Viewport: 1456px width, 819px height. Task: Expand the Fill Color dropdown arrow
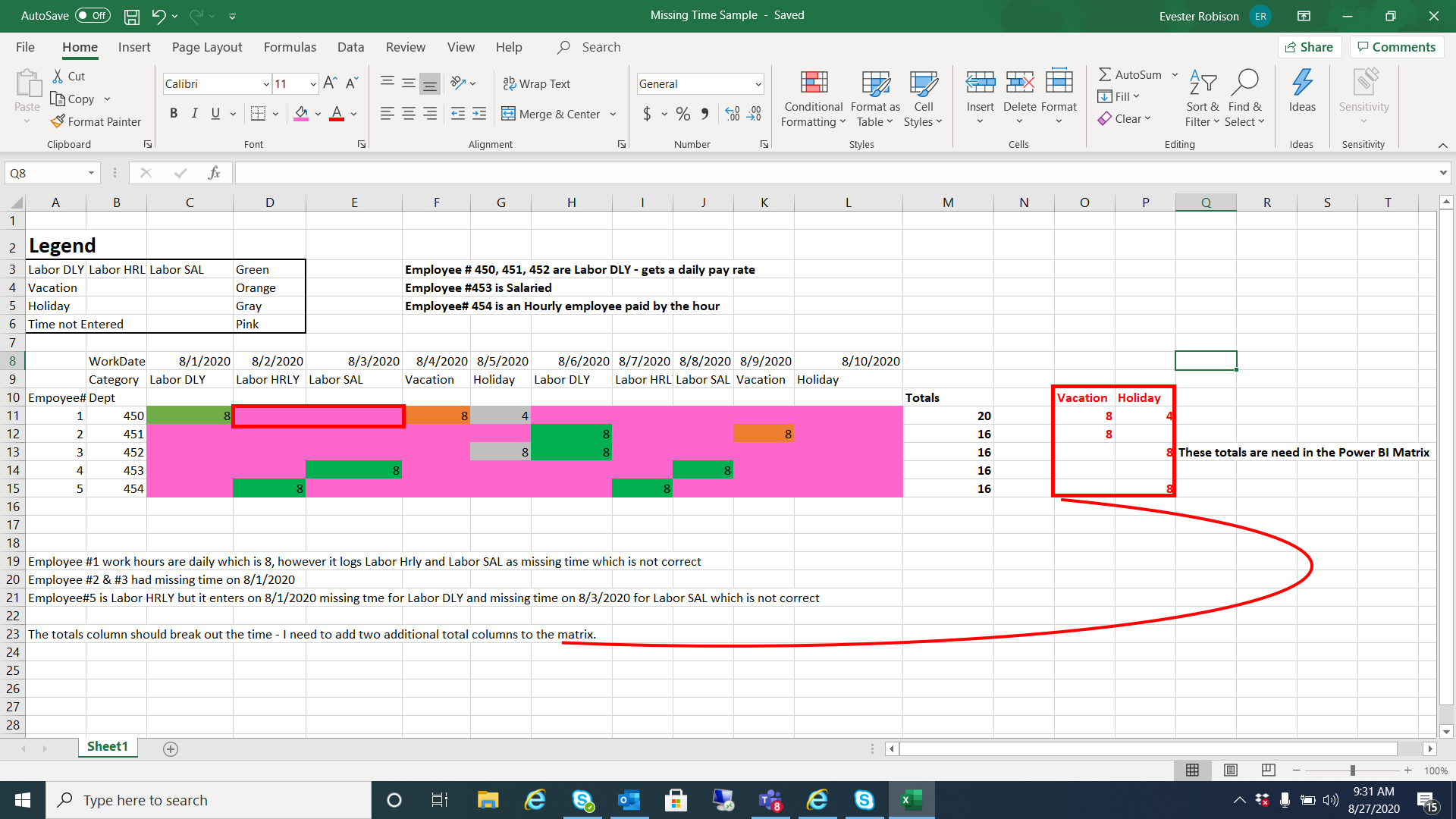coord(318,115)
